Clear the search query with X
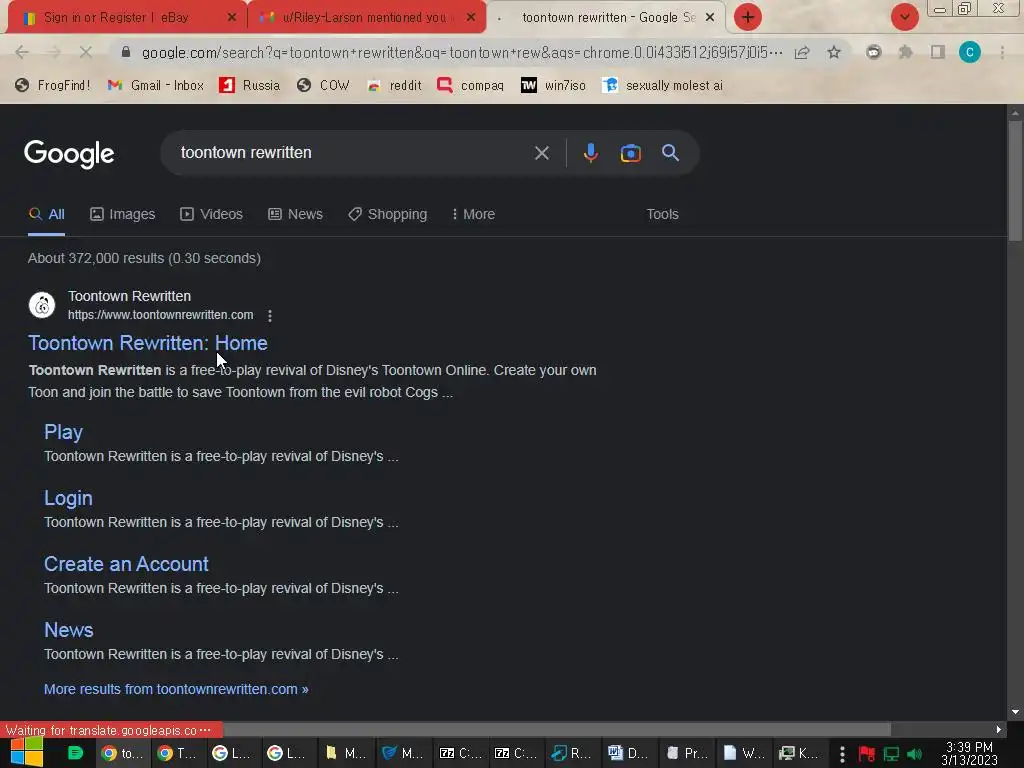This screenshot has width=1024, height=768. [x=541, y=153]
